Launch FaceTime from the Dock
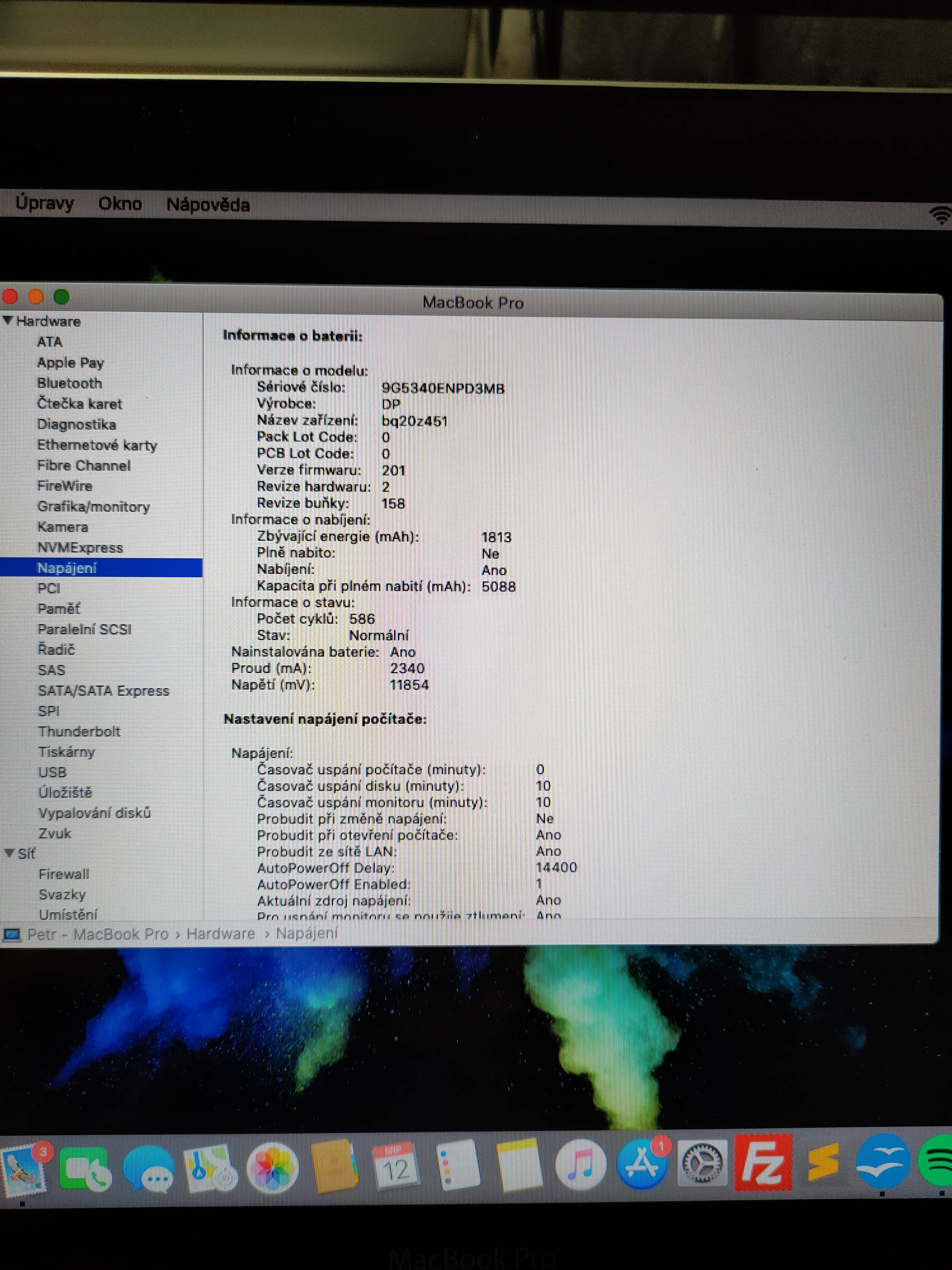Viewport: 952px width, 1270px height. click(85, 1168)
